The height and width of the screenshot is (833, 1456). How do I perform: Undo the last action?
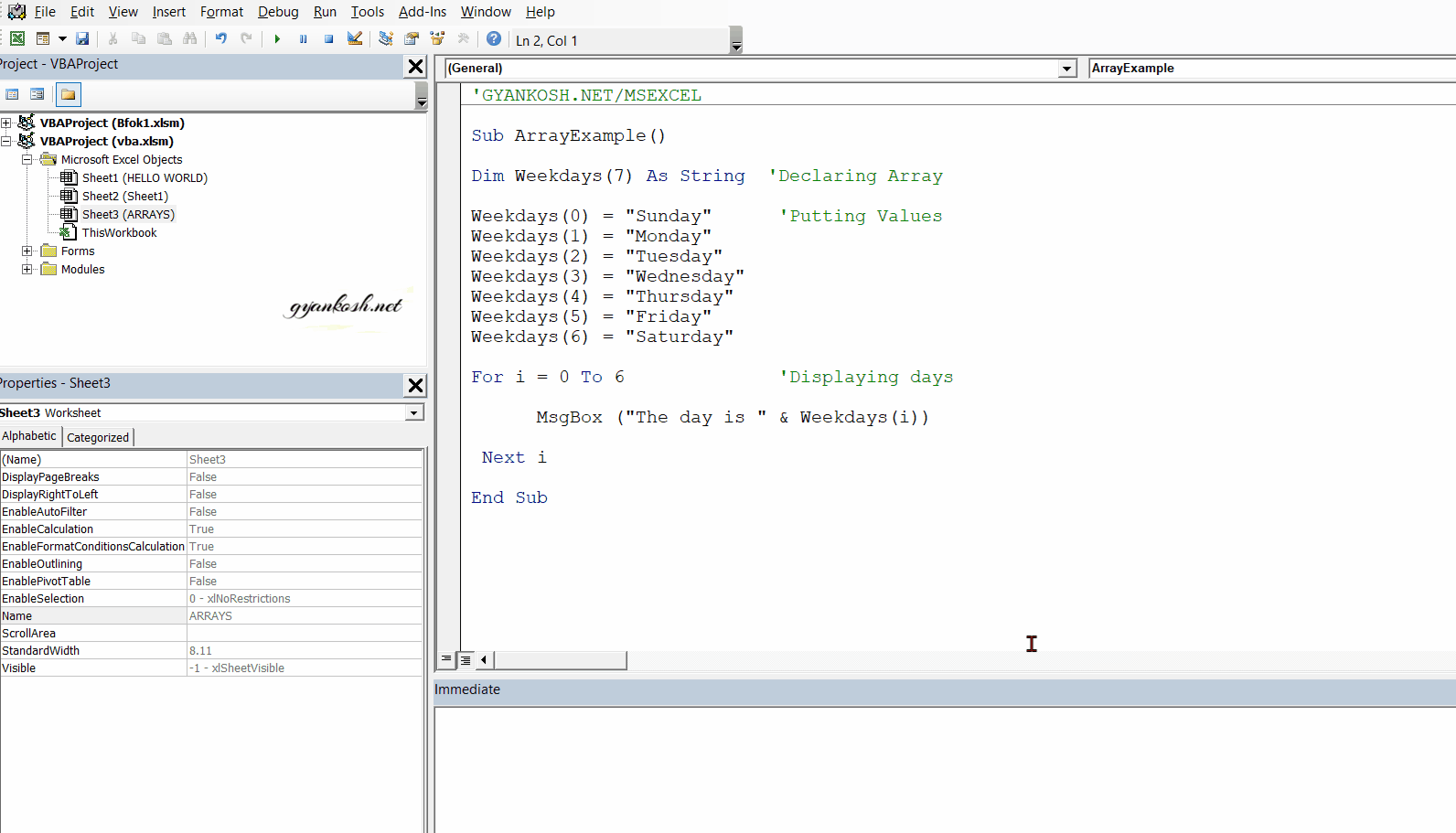click(x=221, y=38)
